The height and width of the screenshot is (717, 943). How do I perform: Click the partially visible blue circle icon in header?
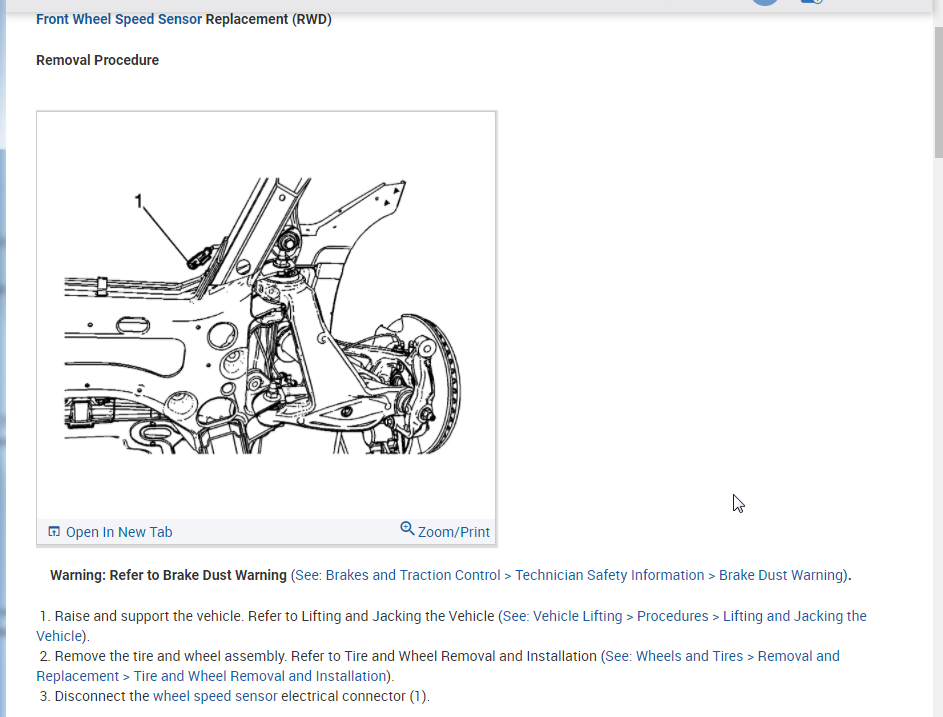click(x=765, y=2)
